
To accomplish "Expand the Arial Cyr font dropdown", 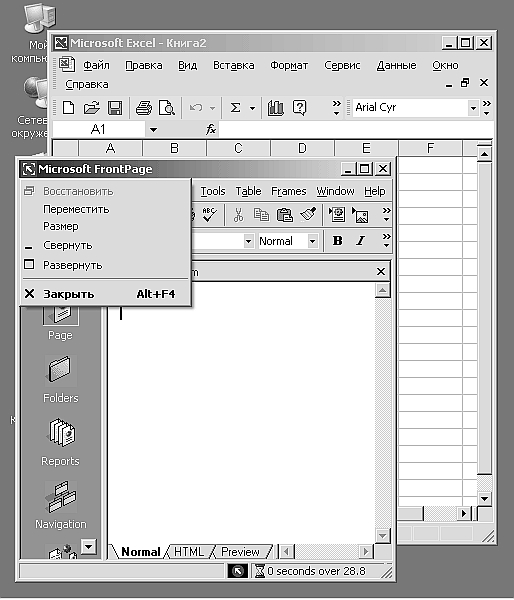I will [473, 108].
